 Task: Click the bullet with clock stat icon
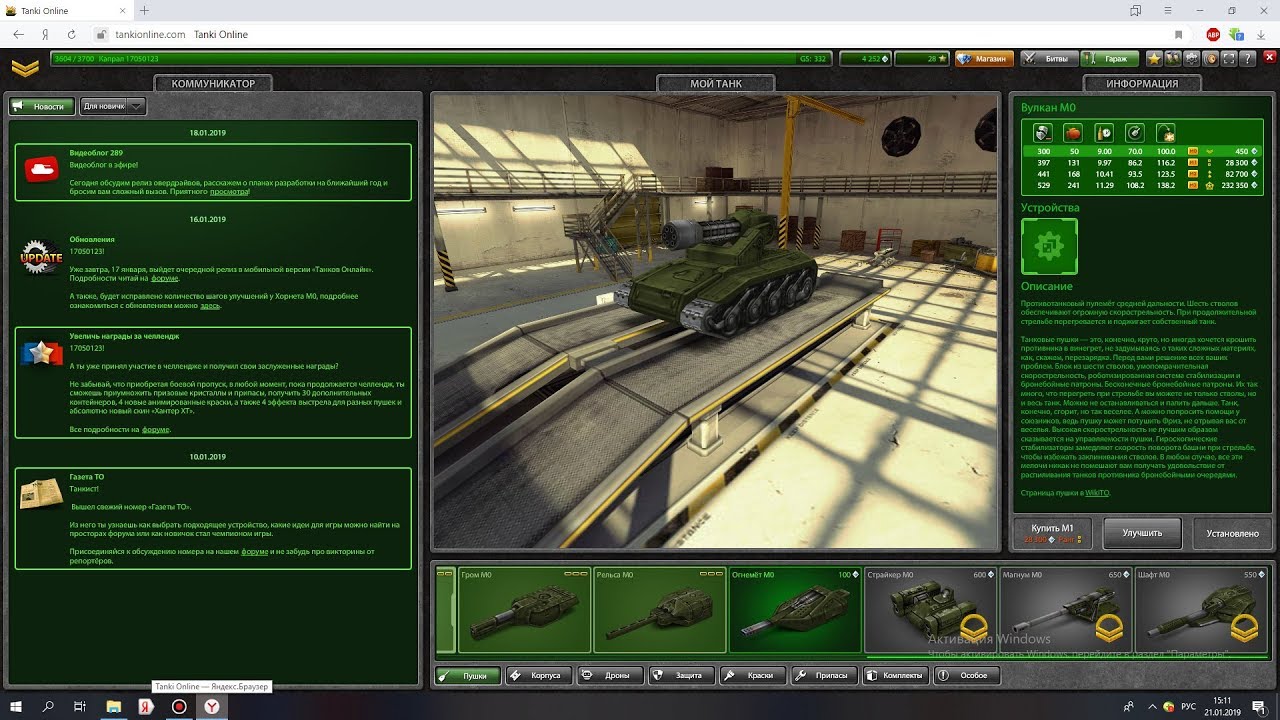coord(1104,132)
